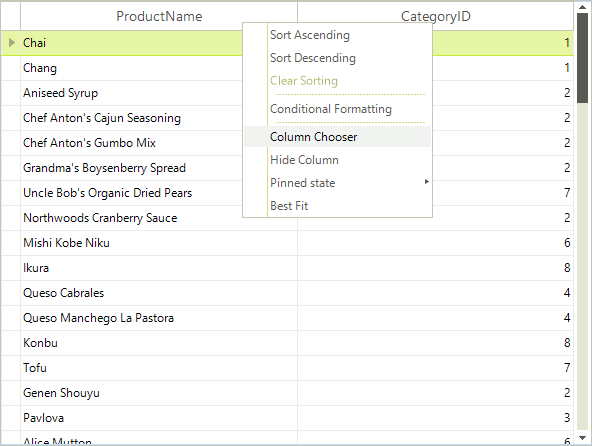Select Chef Anton's Cajun Seasoning cell

[x=131, y=118]
